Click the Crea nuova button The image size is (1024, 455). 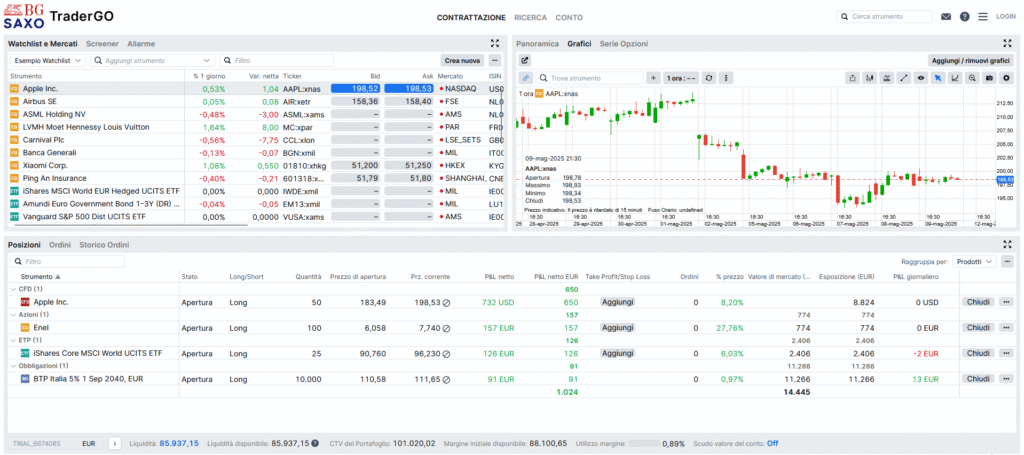pyautogui.click(x=462, y=61)
